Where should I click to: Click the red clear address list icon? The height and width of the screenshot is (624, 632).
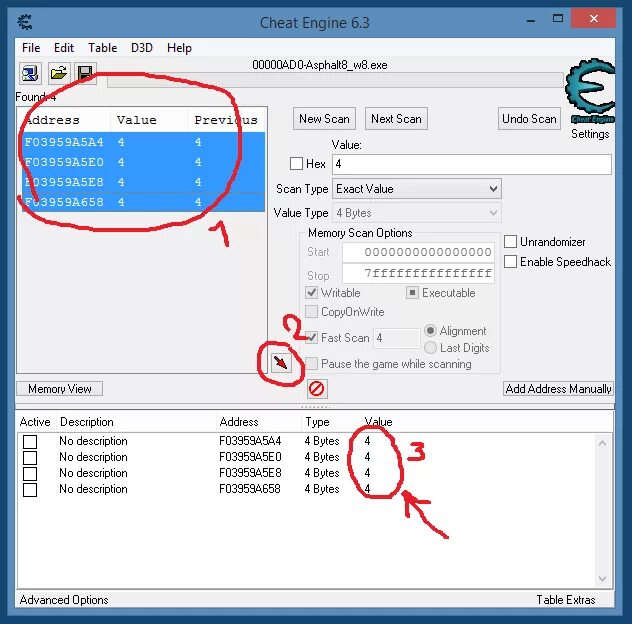[316, 389]
